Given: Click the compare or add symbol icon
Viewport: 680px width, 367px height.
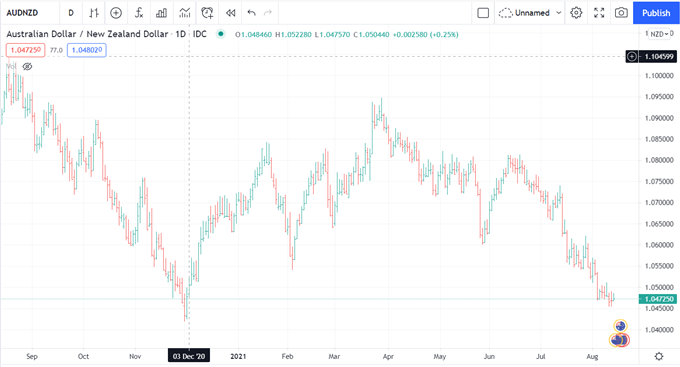Looking at the screenshot, I should click(x=116, y=13).
